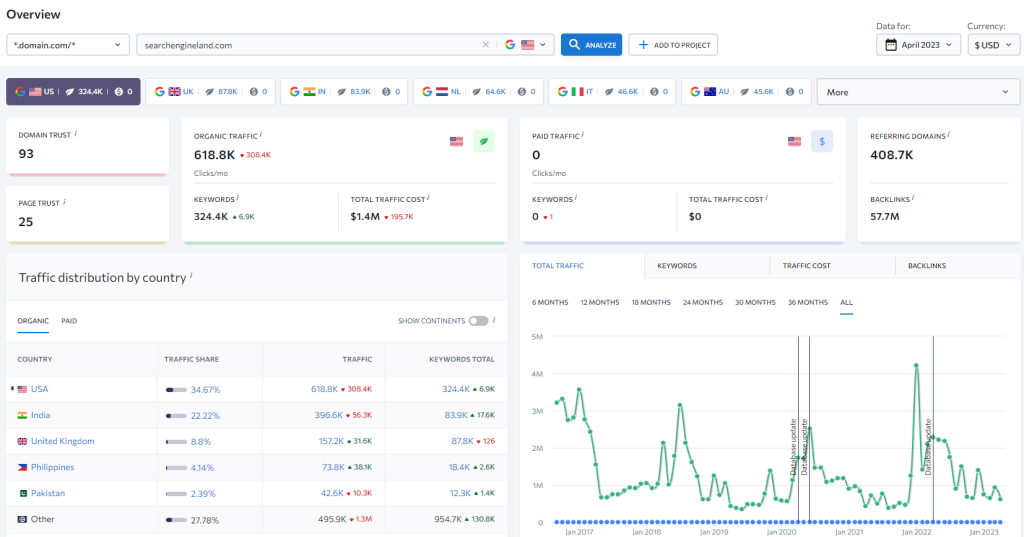Image resolution: width=1024 pixels, height=537 pixels.
Task: Toggle the Show Continents switch
Action: pos(478,321)
